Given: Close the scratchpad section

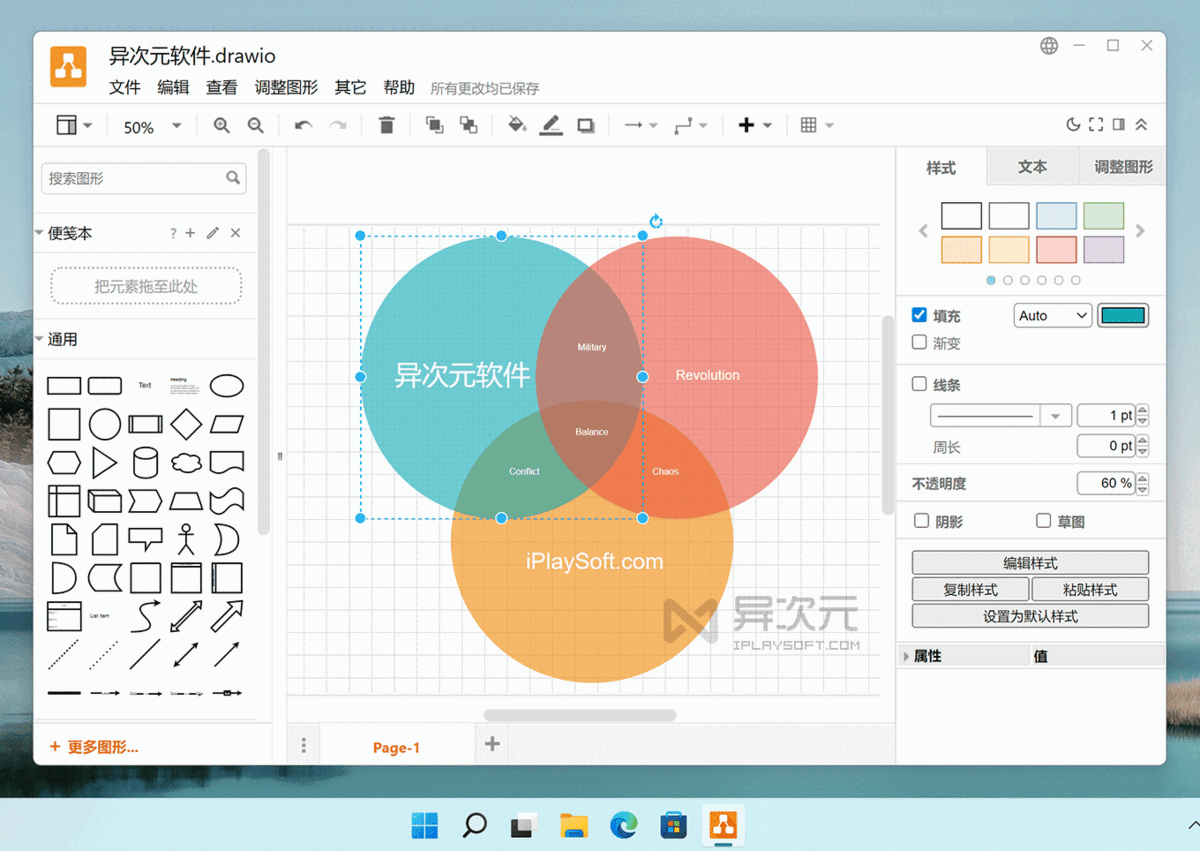Looking at the screenshot, I should tap(236, 233).
